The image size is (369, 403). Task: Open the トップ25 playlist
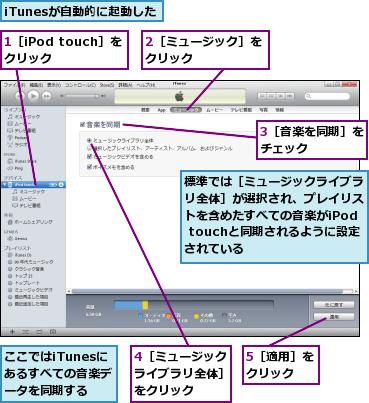19,276
